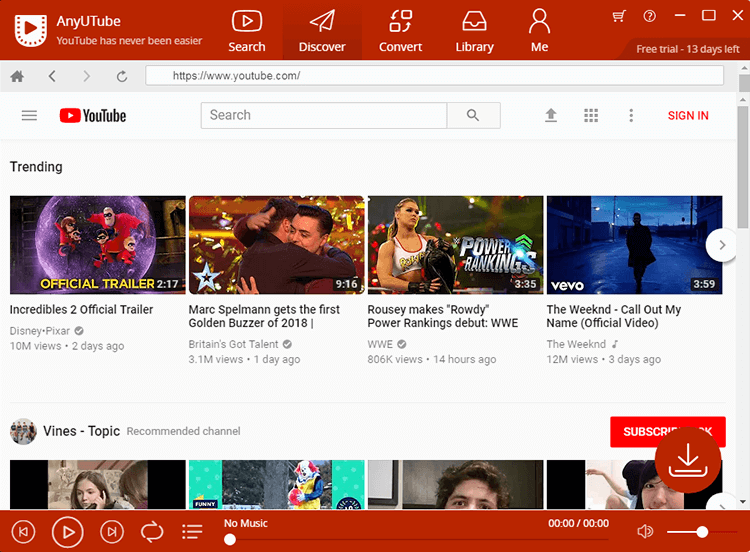Click the music progress slider handle
750x552 pixels.
click(230, 540)
